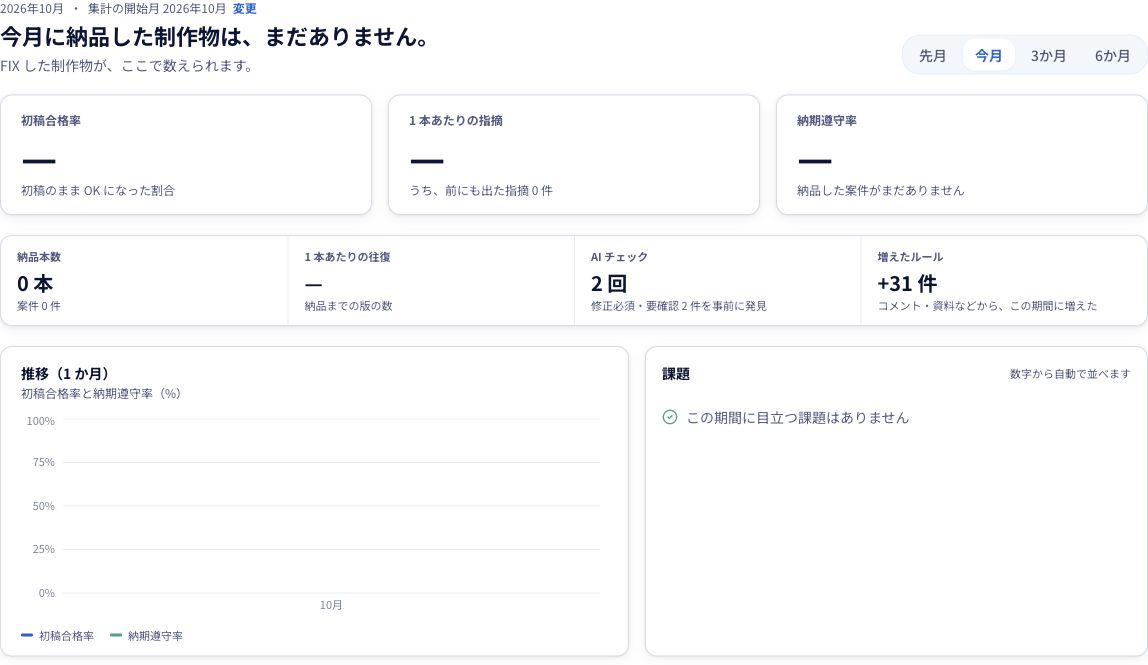Screen dimensions: 1148x665
Task: Click the 推移（1 か月） chart title
Action: click(x=65, y=374)
